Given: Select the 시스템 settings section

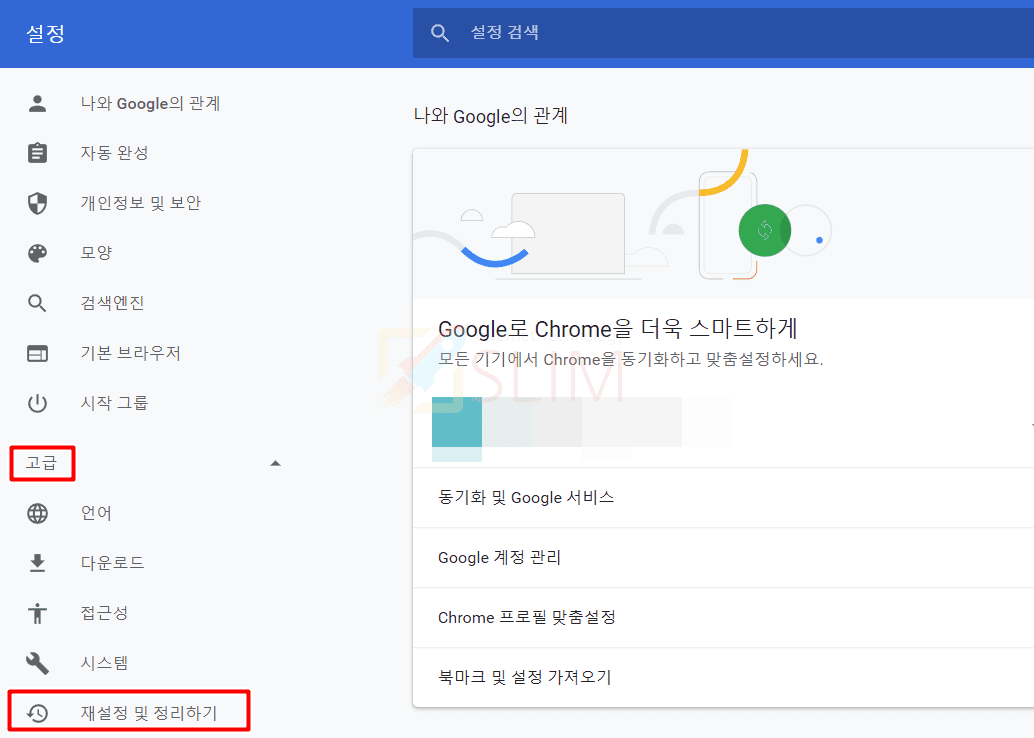Looking at the screenshot, I should [104, 663].
